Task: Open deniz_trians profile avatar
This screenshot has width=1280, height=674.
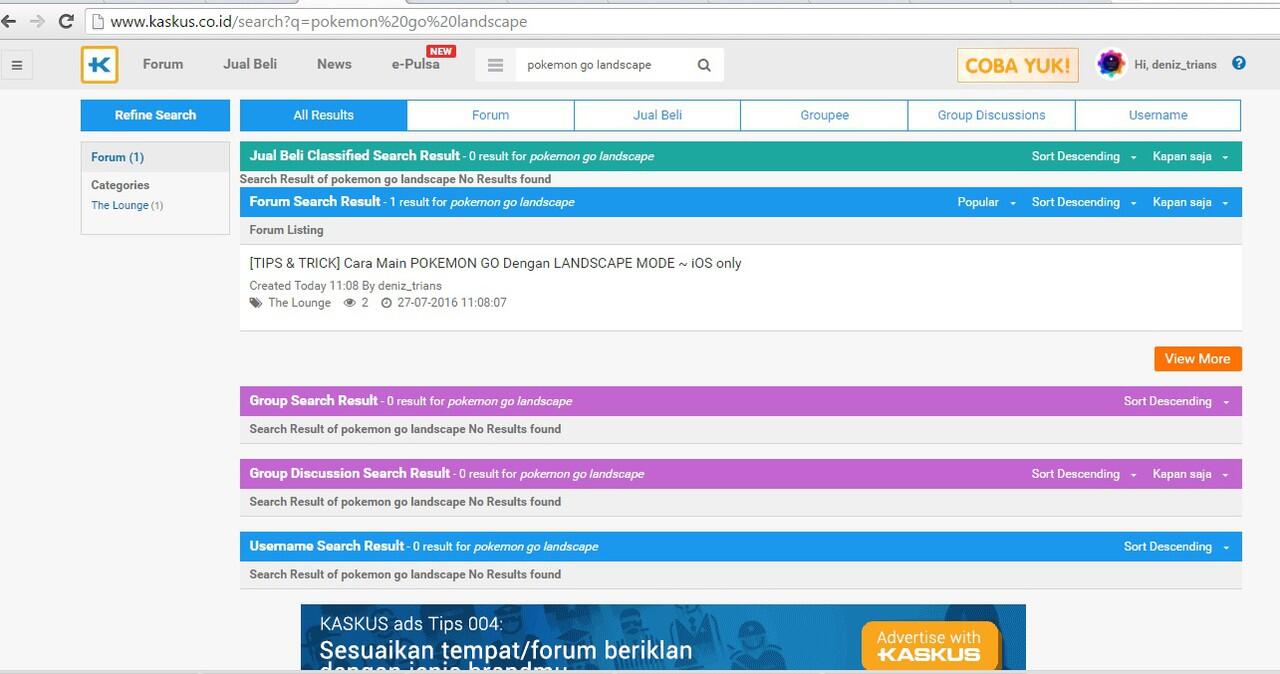Action: (x=1111, y=64)
